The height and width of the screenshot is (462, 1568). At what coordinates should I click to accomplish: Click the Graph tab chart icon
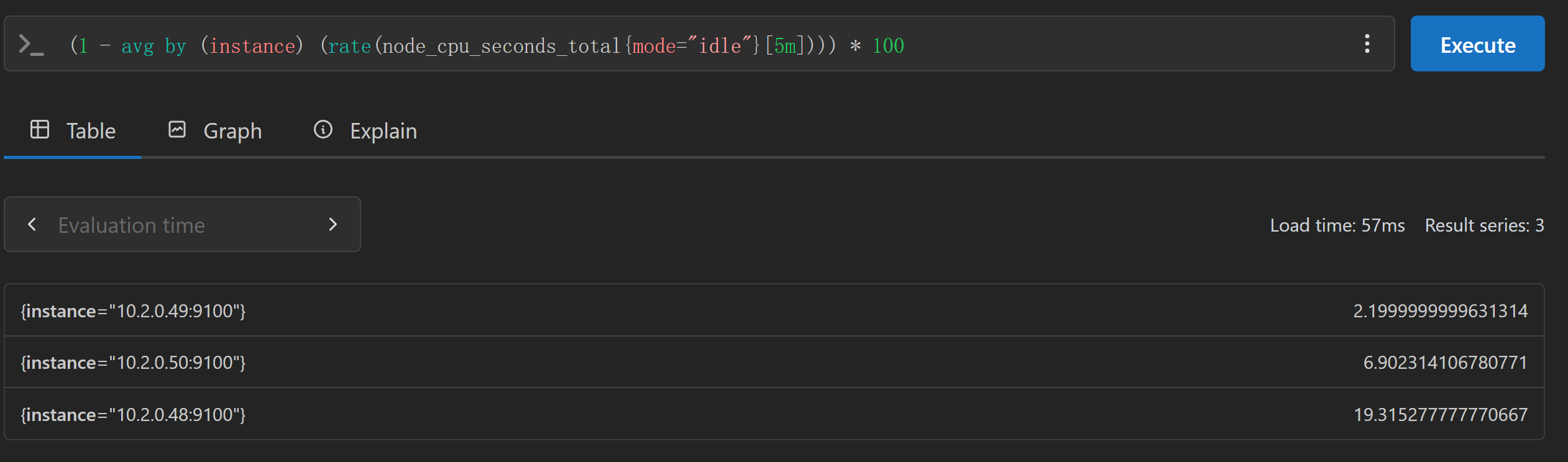tap(177, 129)
